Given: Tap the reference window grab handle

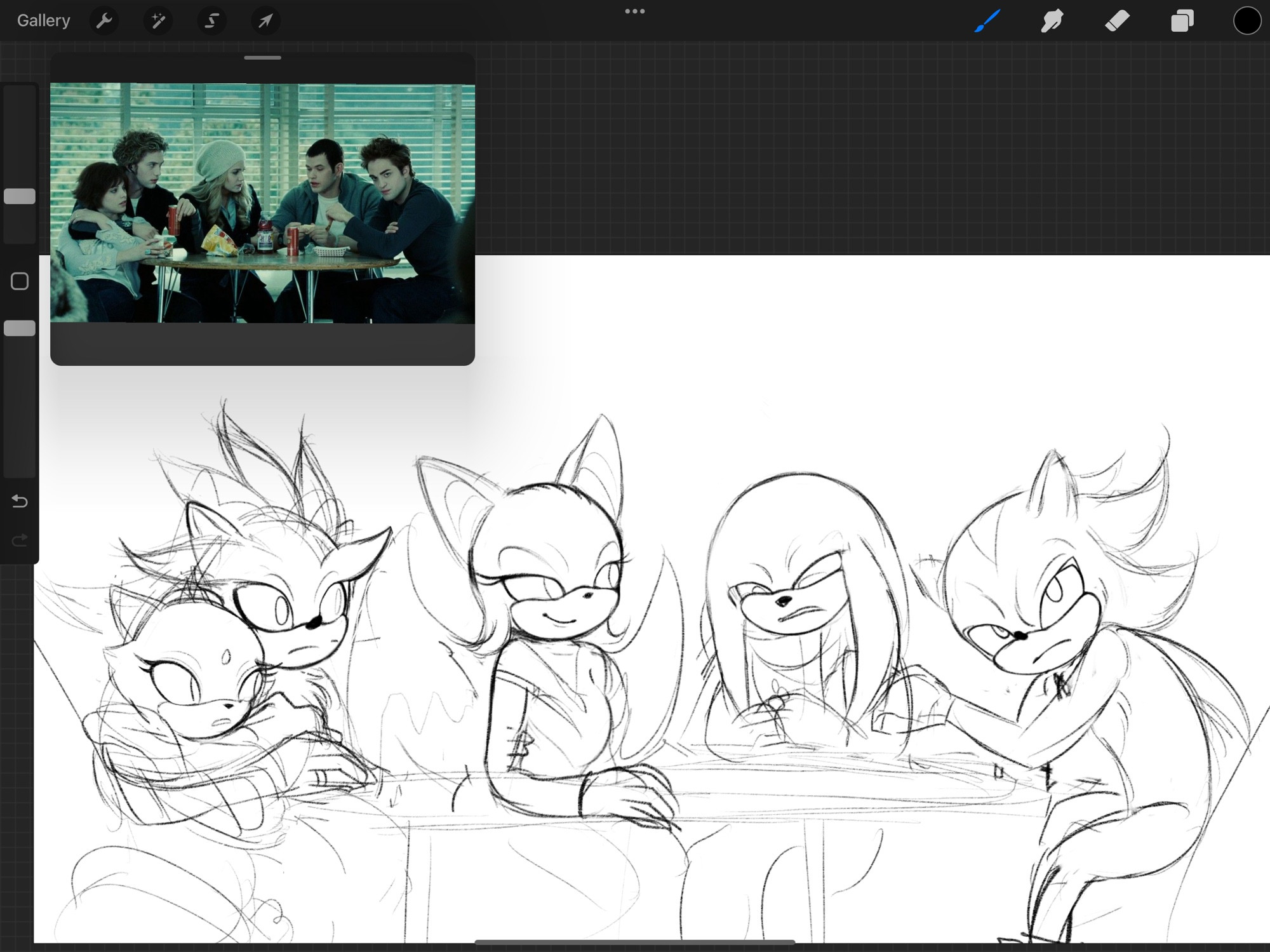Looking at the screenshot, I should (262, 58).
